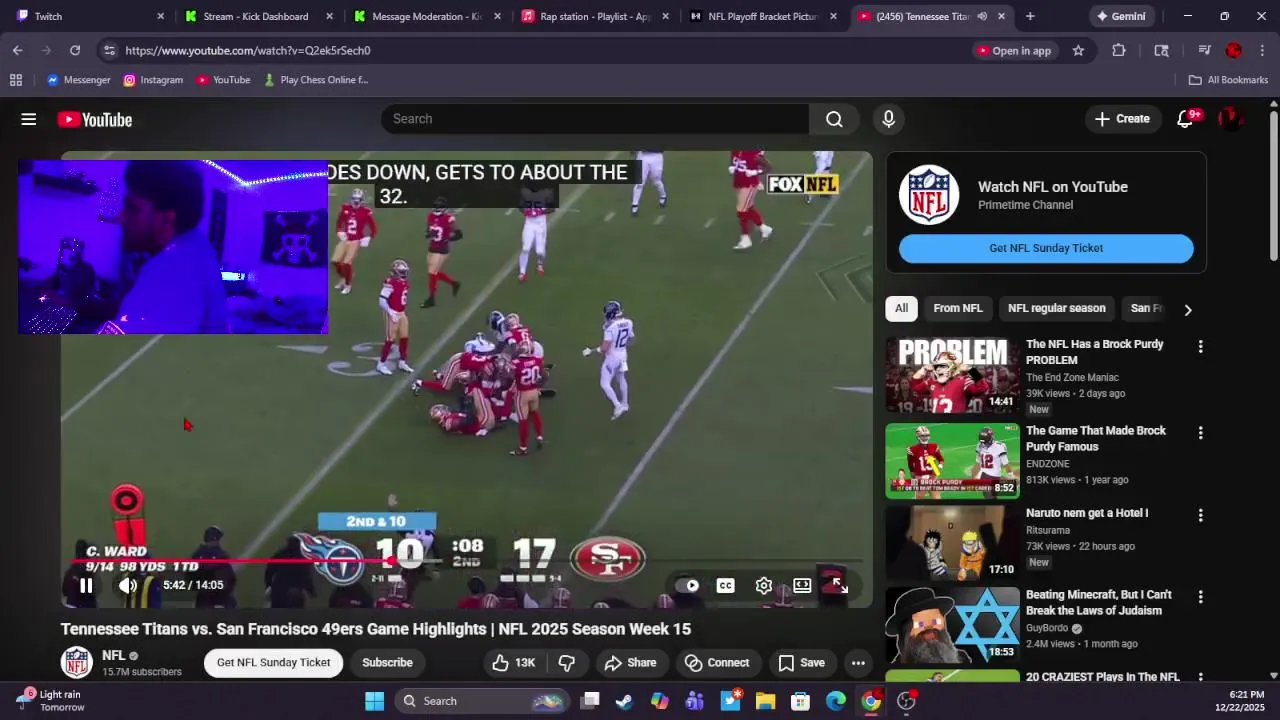Bookmark this page with star icon
This screenshot has height=720, width=1280.
pyautogui.click(x=1078, y=50)
